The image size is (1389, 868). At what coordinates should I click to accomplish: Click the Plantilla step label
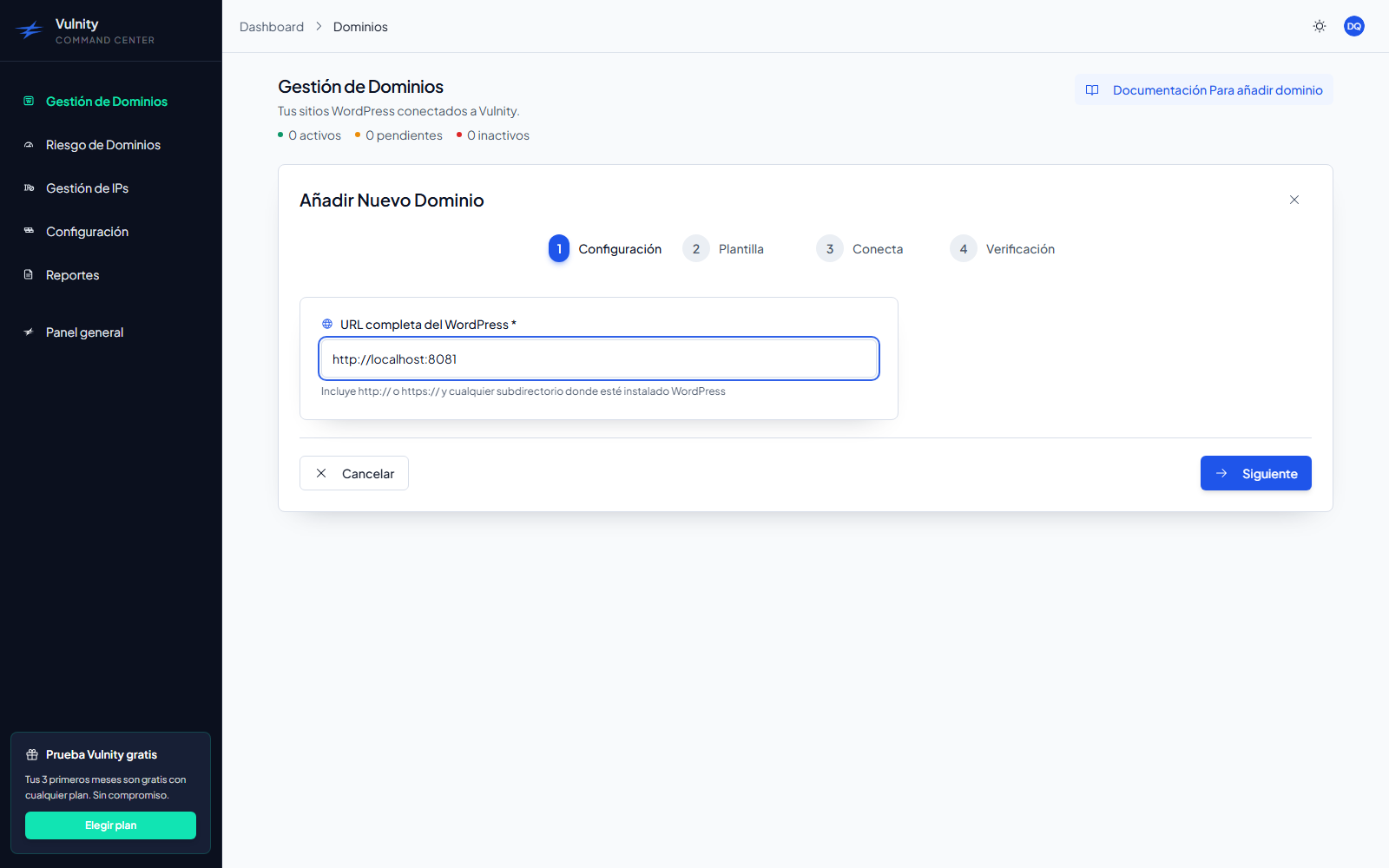click(x=741, y=249)
